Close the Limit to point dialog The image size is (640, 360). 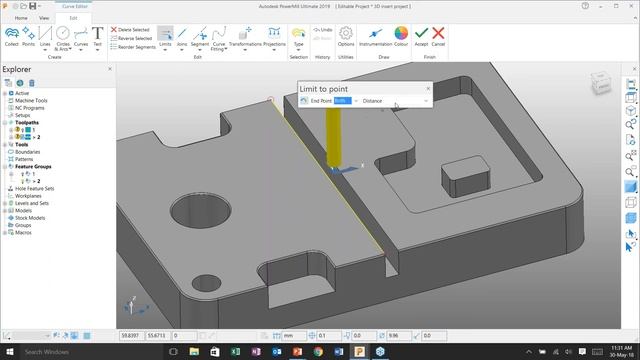pos(428,89)
